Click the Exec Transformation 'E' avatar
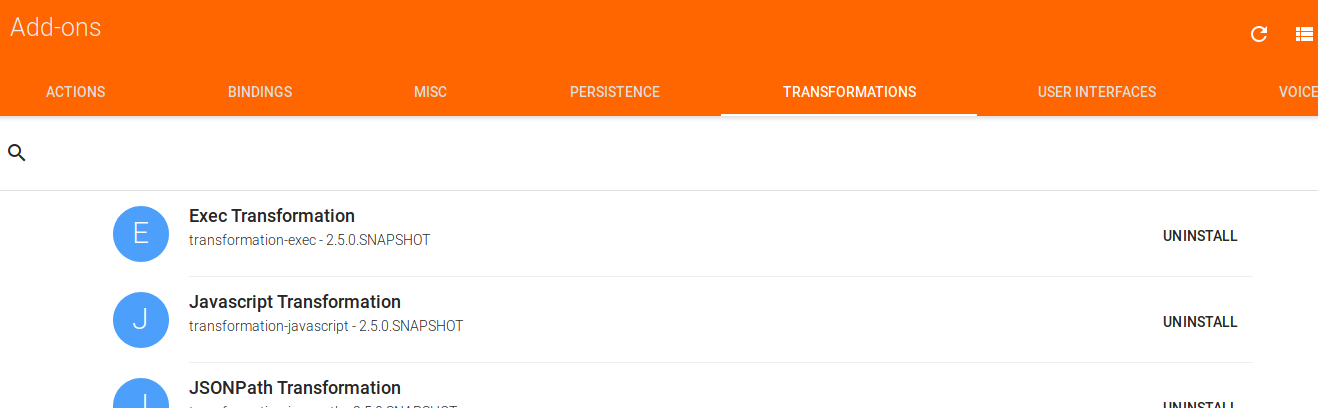 coord(141,234)
